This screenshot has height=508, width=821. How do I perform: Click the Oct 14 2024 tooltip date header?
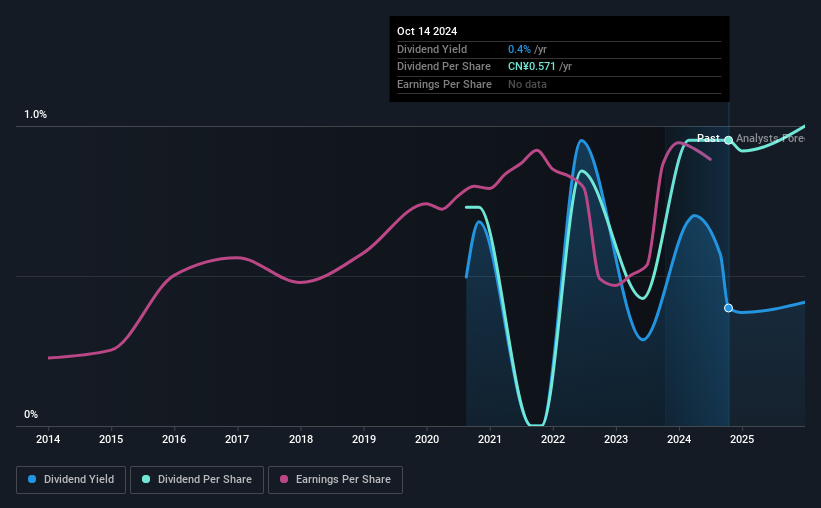(427, 31)
